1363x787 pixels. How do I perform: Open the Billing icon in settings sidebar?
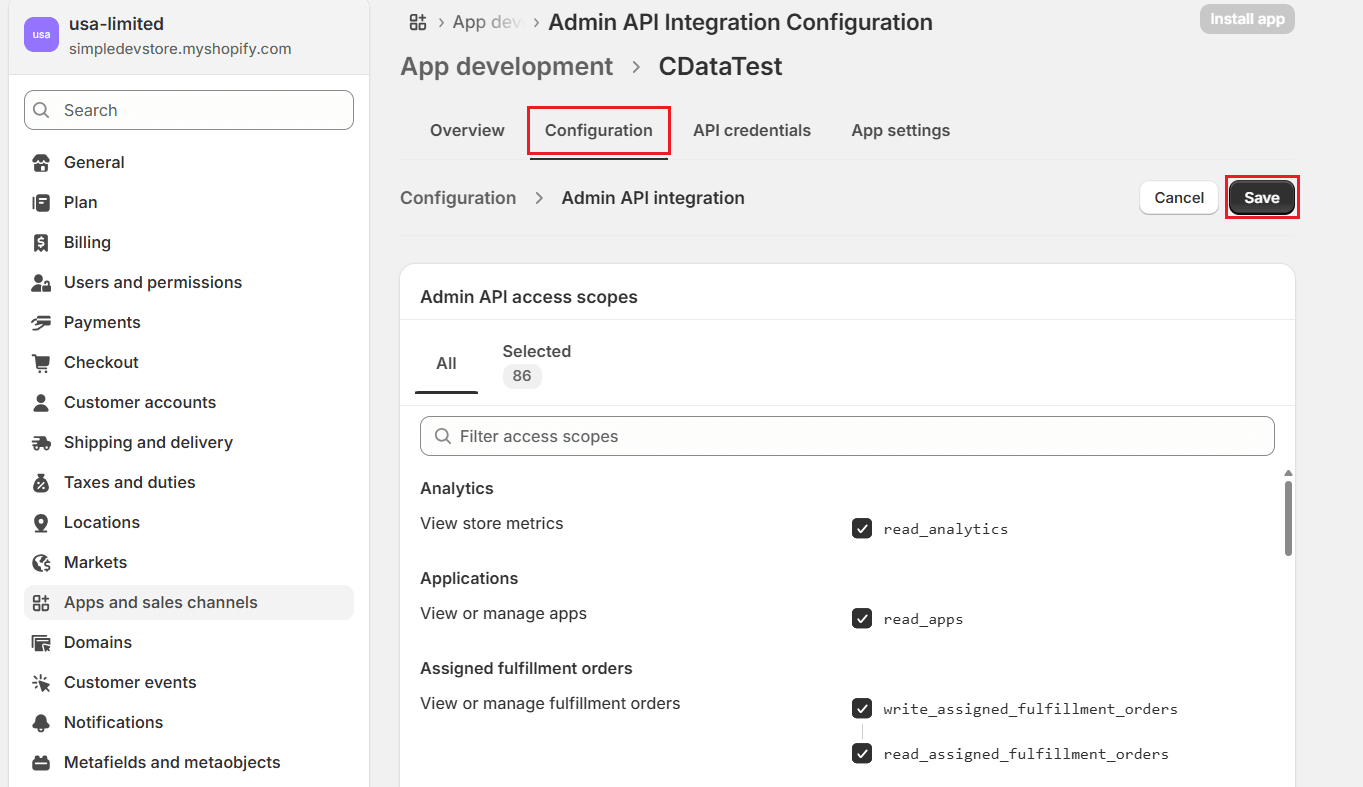[x=41, y=243]
